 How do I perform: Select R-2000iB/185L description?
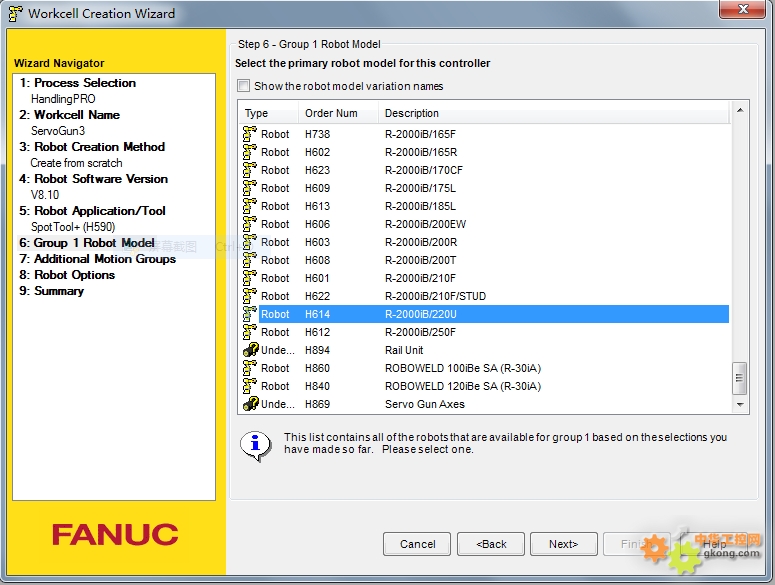[420, 206]
